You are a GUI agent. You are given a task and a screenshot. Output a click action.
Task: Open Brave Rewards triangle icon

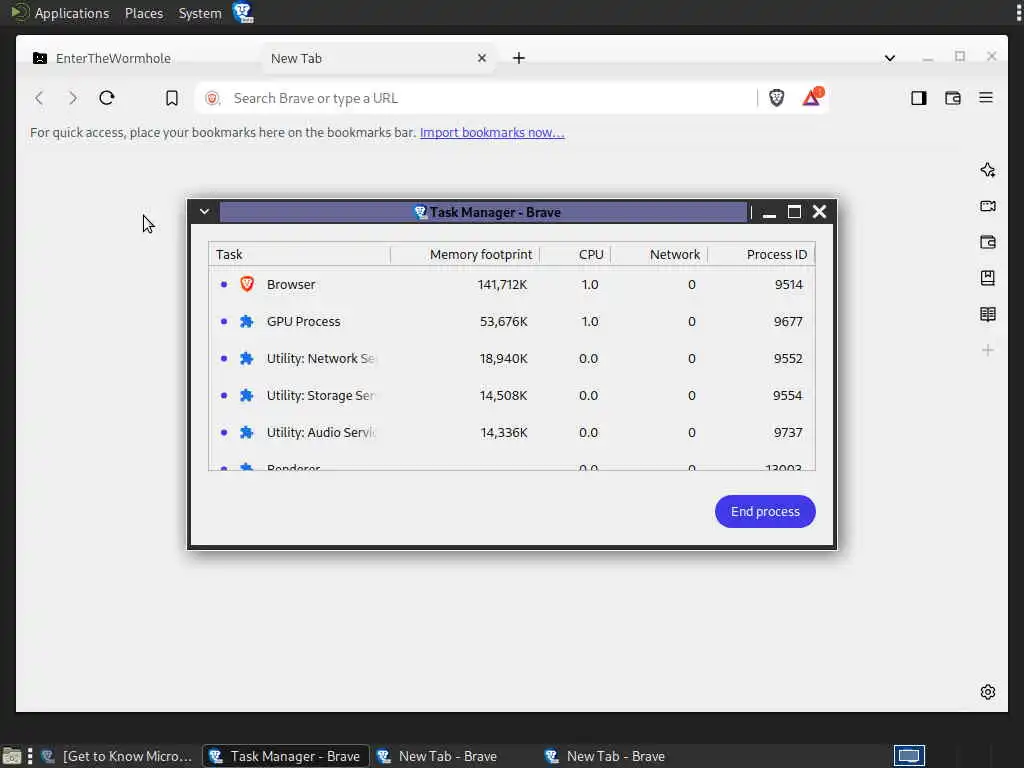coord(812,97)
